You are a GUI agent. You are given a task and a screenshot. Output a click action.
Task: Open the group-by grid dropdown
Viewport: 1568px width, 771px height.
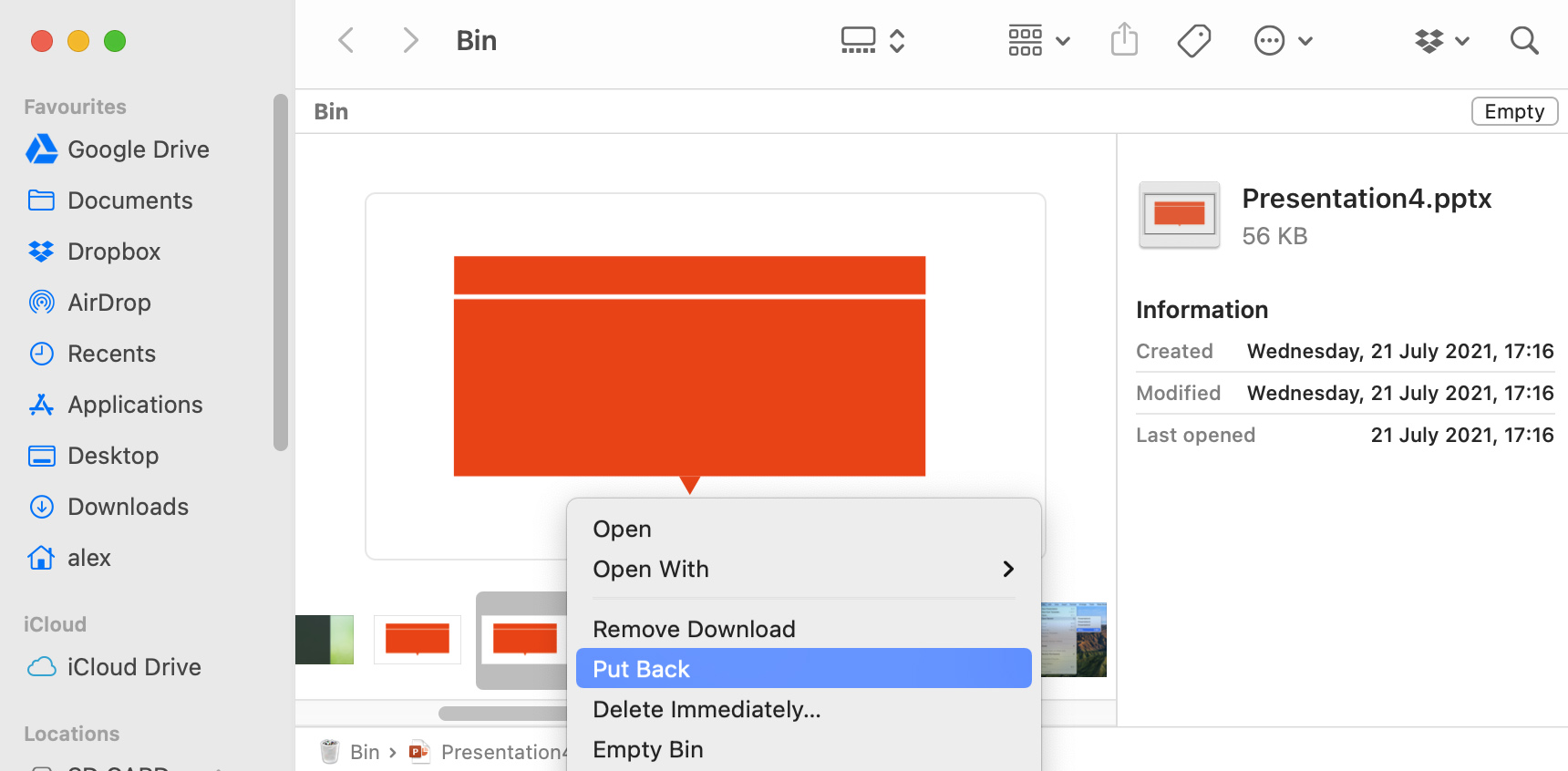click(x=1038, y=40)
